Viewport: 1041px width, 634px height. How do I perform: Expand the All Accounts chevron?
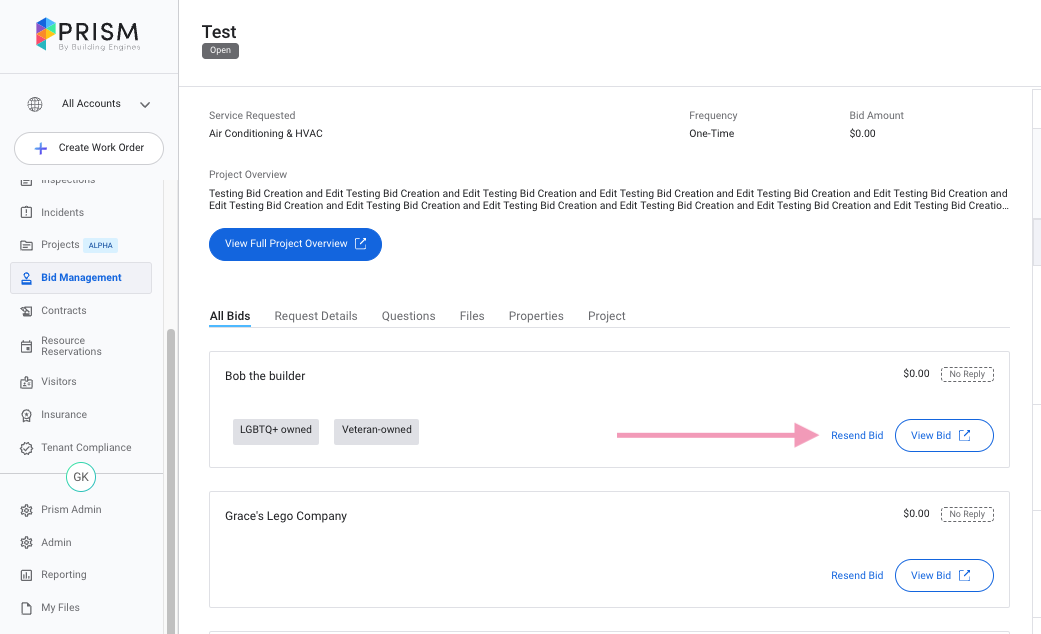click(145, 105)
